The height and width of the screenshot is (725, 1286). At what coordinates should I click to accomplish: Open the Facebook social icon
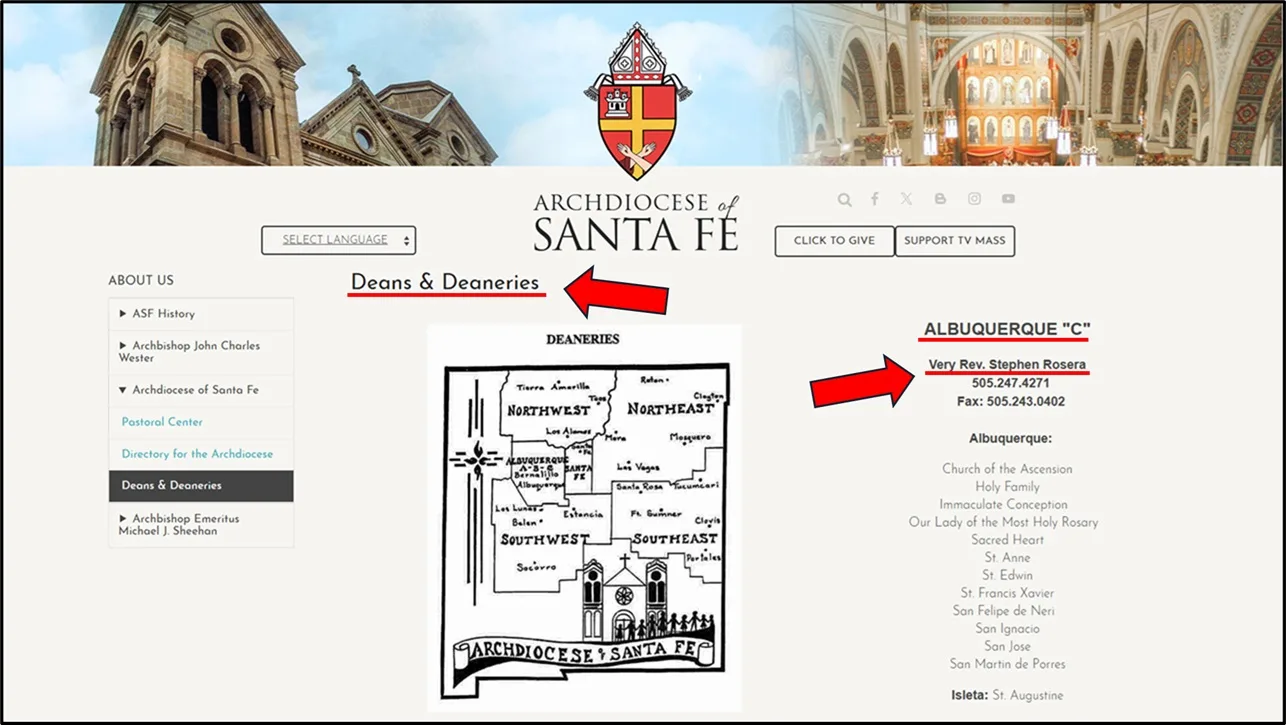(x=874, y=199)
